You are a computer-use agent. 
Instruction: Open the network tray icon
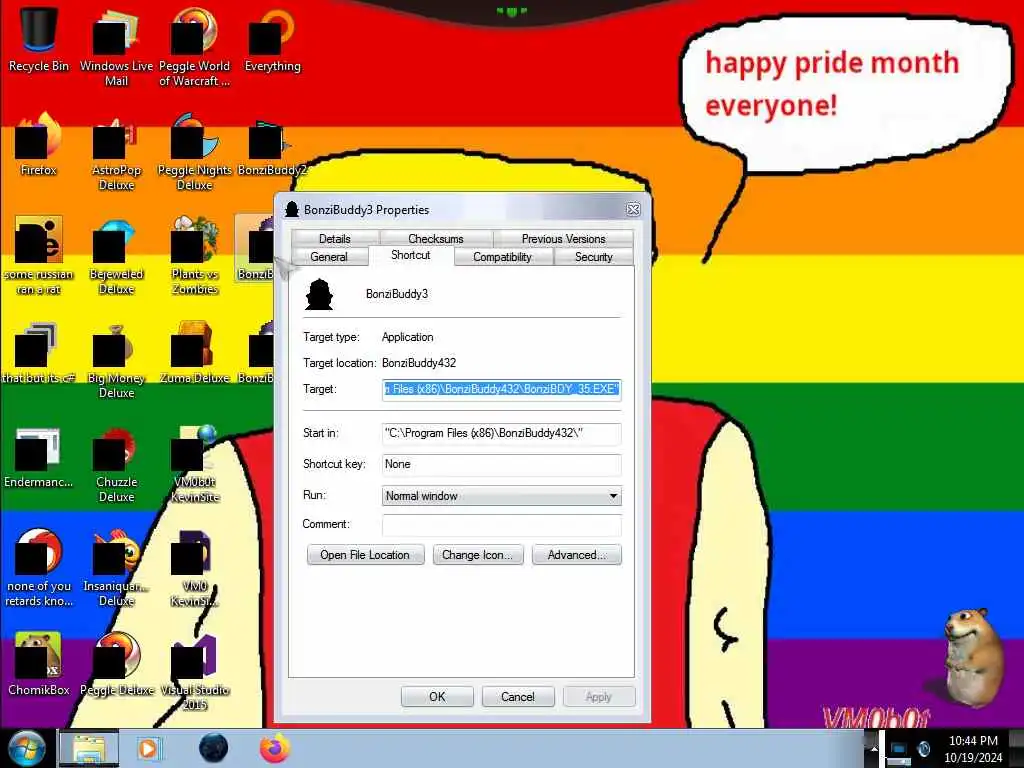click(898, 750)
